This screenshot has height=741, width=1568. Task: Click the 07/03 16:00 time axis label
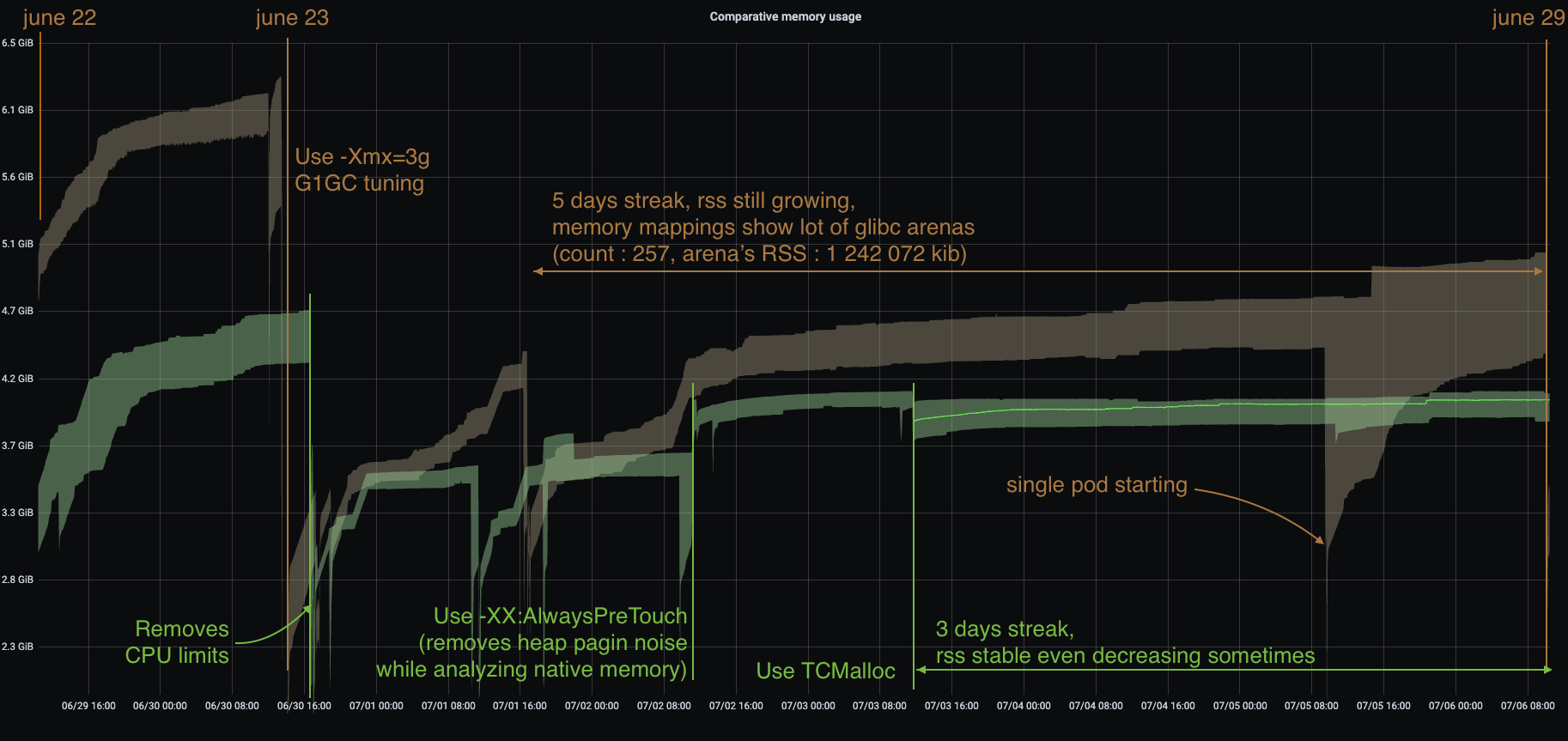[951, 706]
